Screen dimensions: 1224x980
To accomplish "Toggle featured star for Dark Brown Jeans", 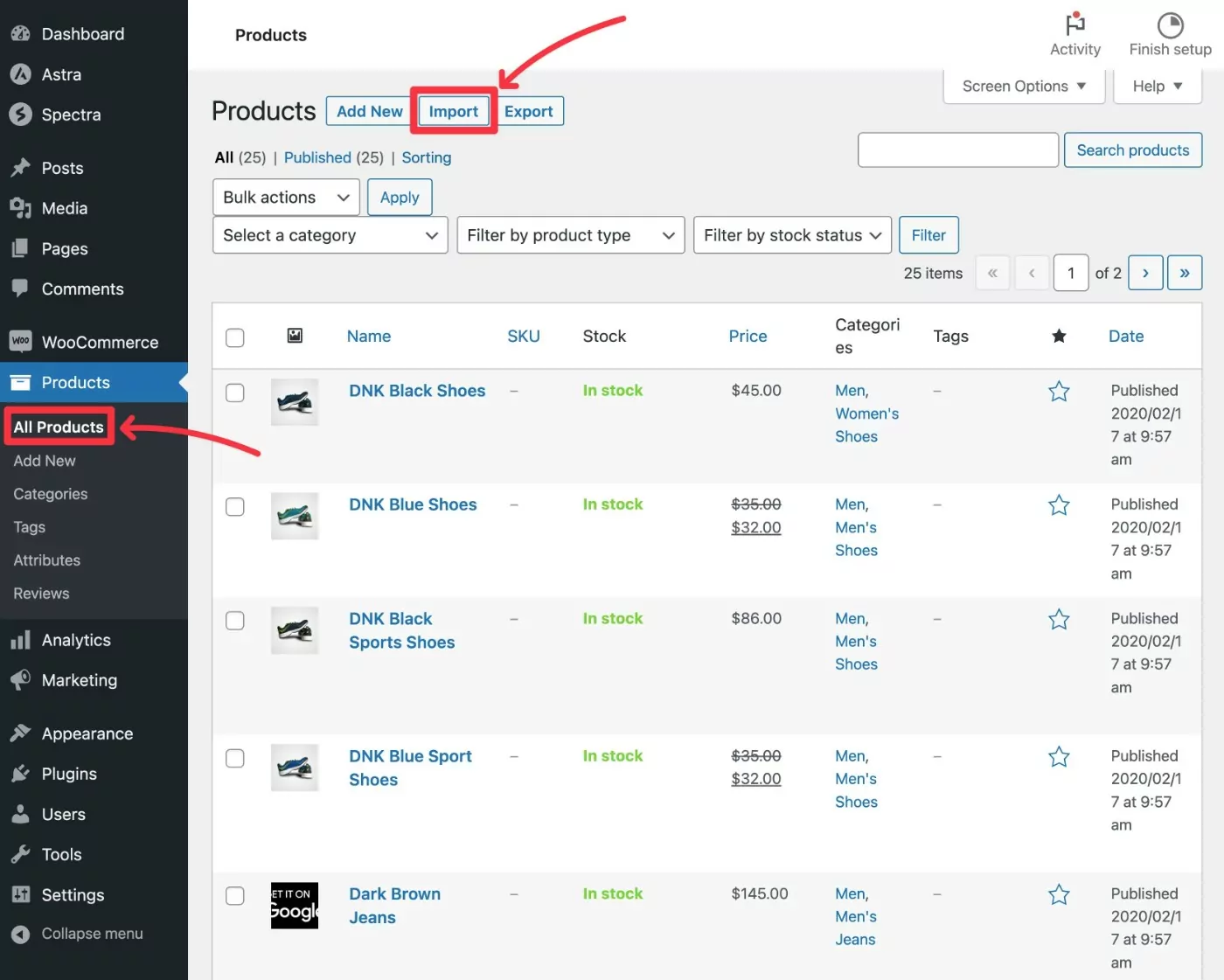I will (1059, 894).
